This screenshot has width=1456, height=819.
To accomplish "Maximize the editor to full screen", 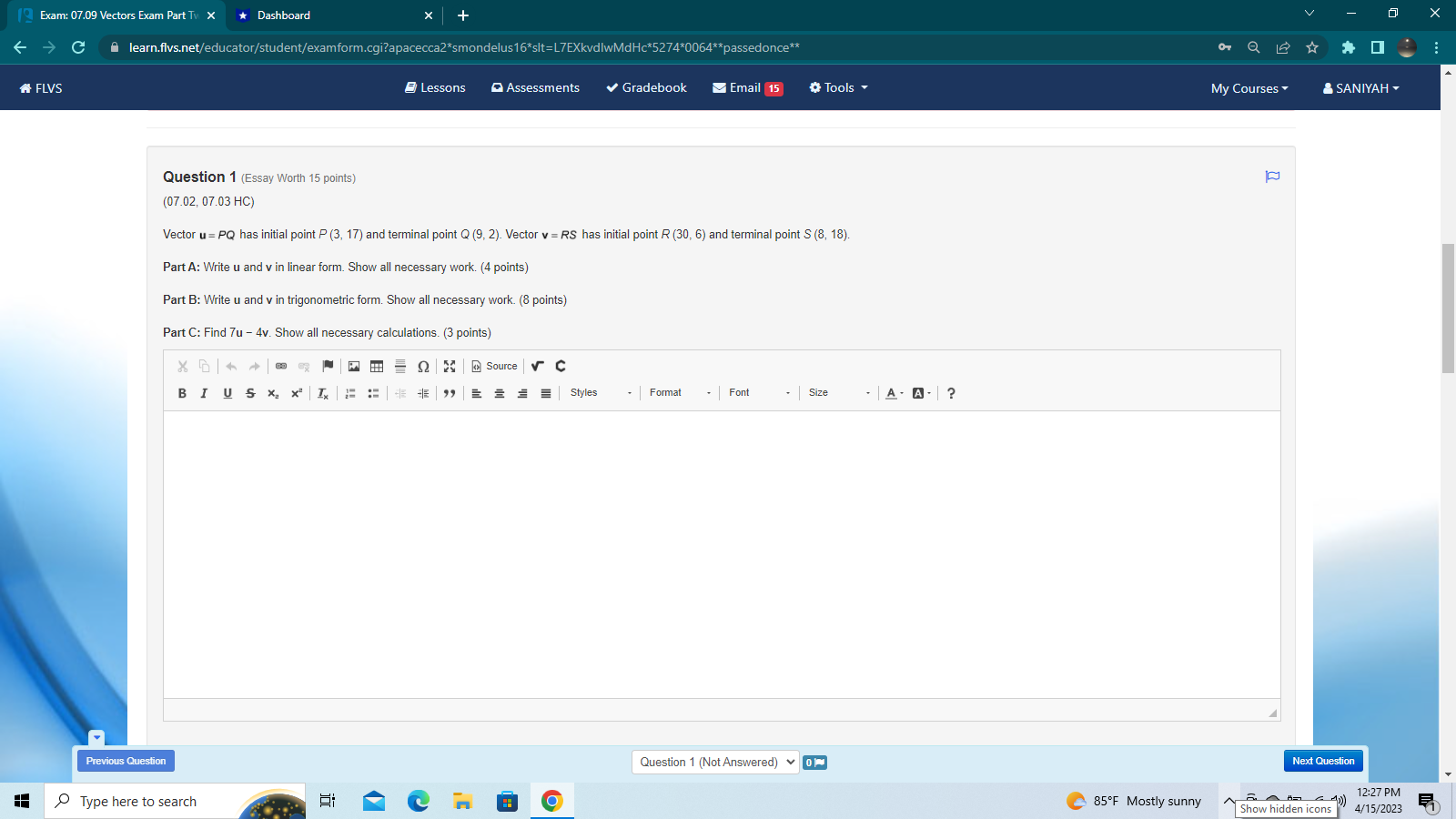I will (x=450, y=366).
